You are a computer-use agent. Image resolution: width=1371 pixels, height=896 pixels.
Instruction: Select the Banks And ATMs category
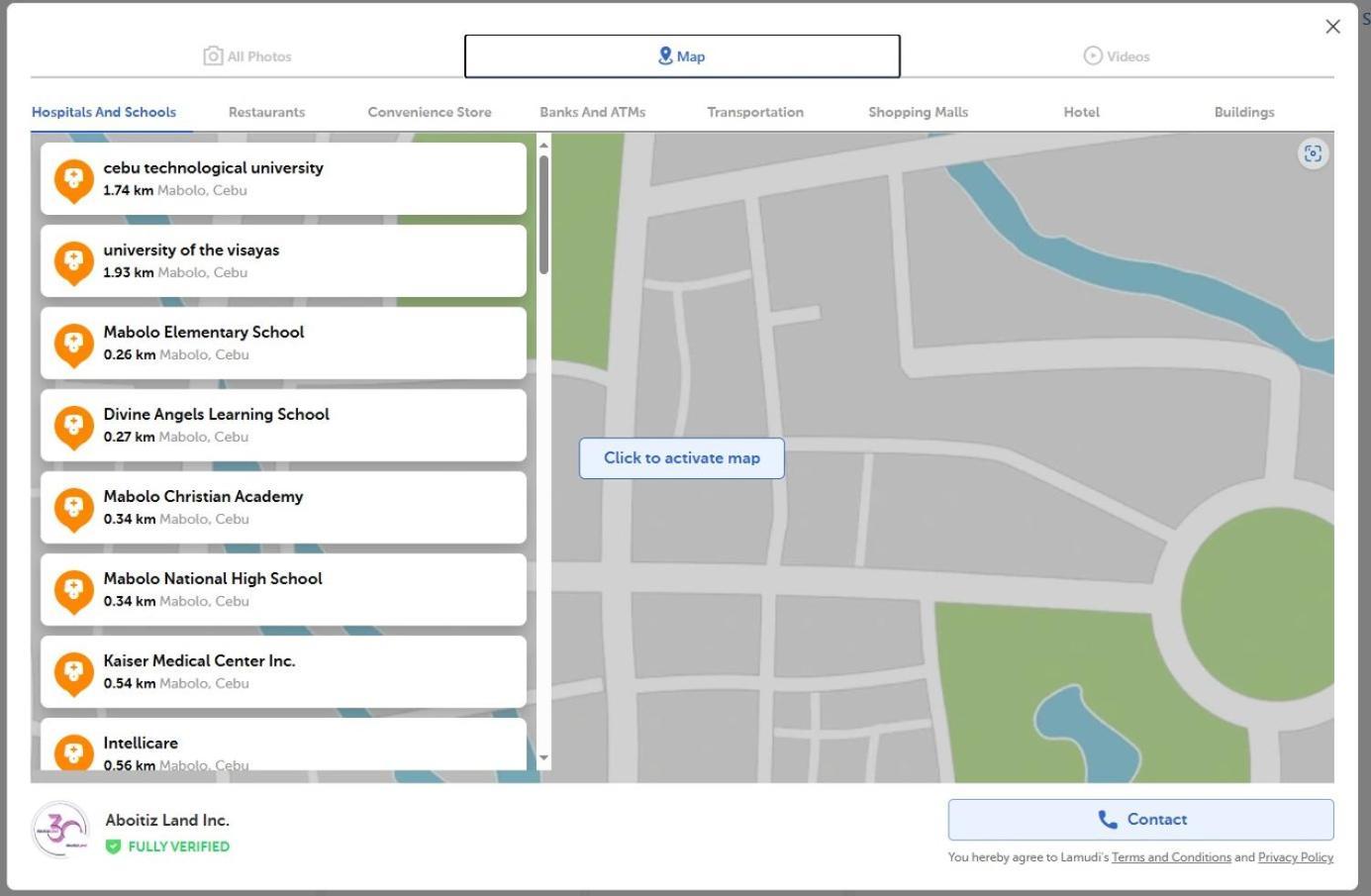click(x=592, y=112)
